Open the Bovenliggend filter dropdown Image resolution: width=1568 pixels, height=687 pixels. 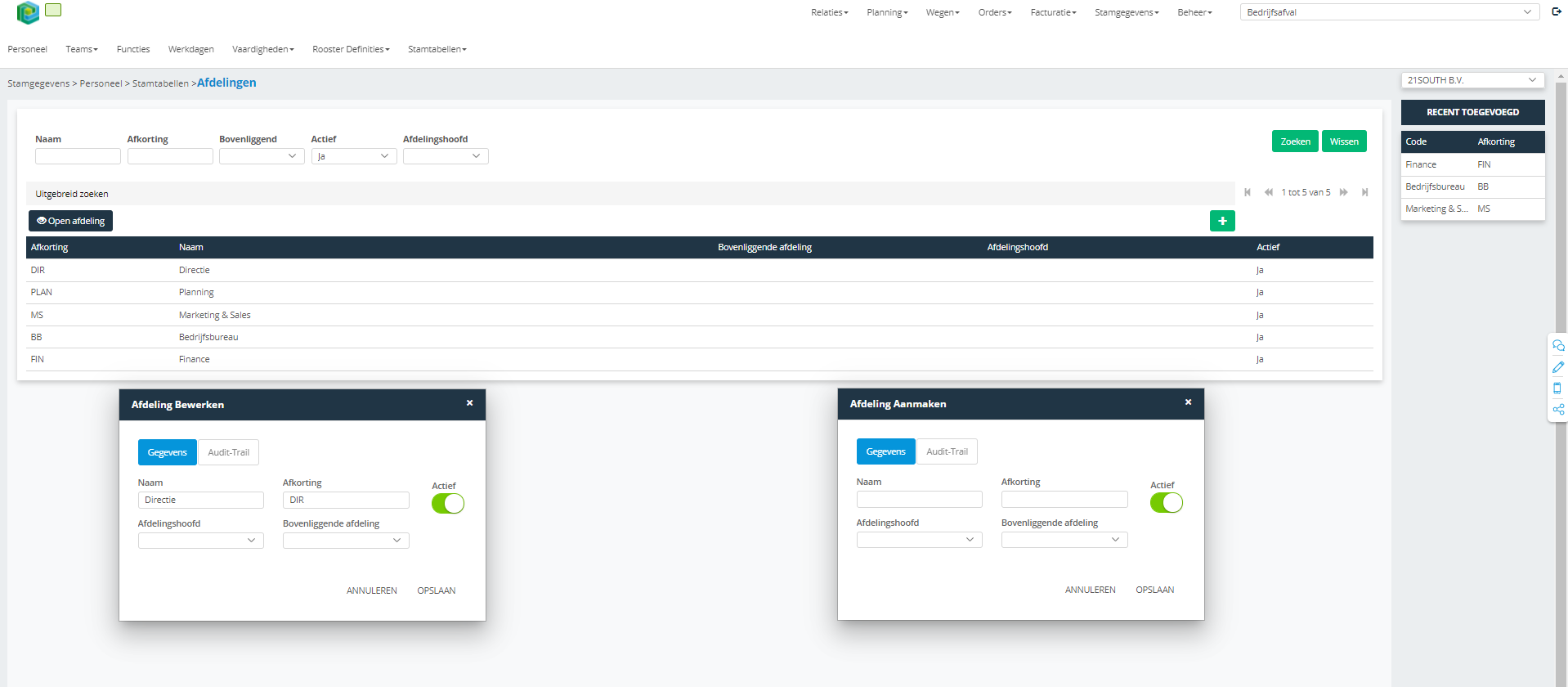click(262, 156)
